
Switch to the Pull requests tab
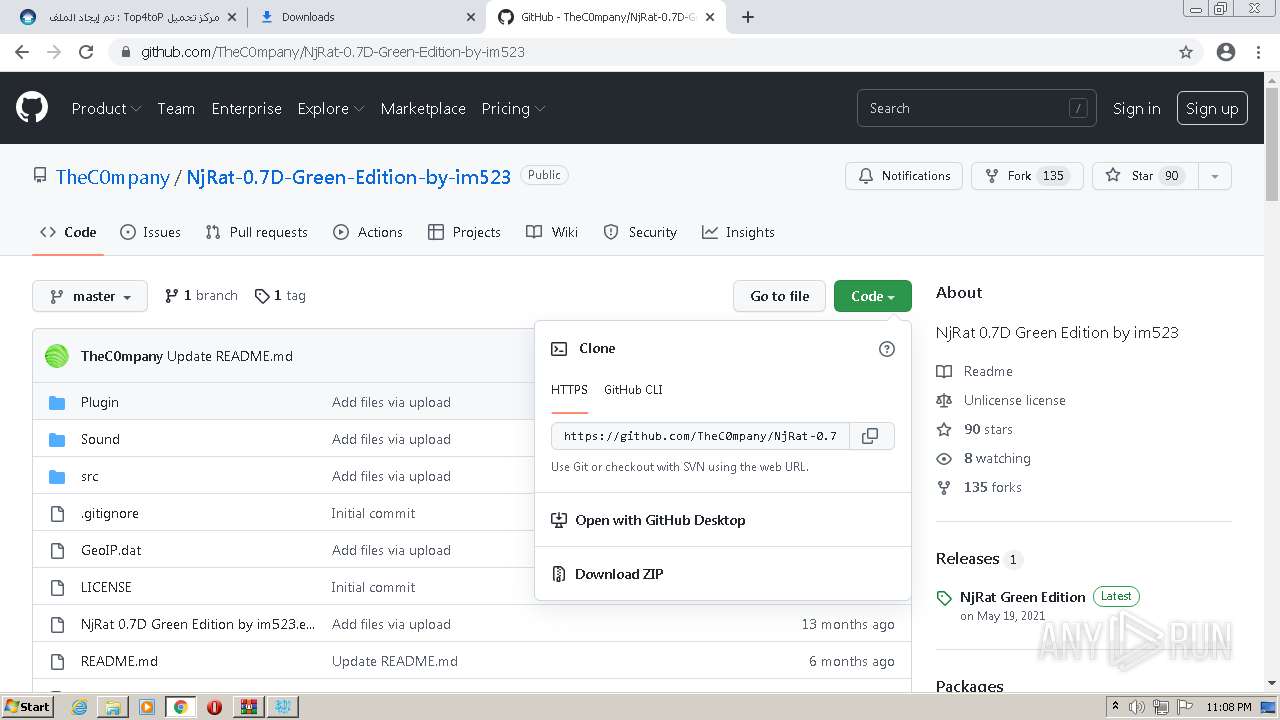[x=257, y=232]
